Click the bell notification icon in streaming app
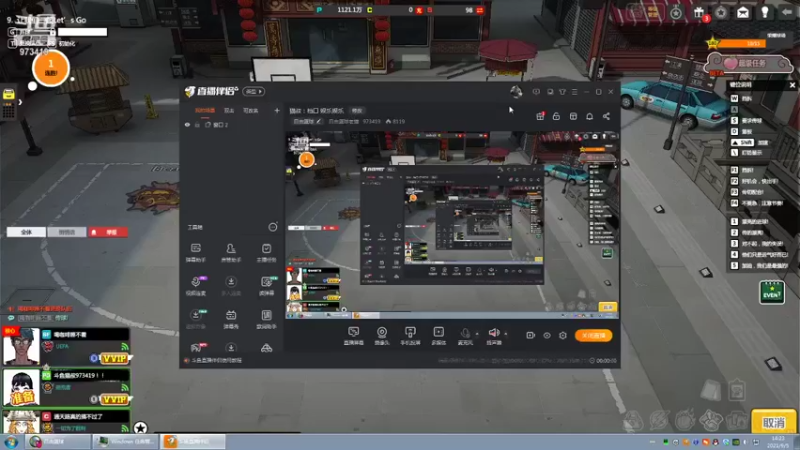The image size is (800, 450). (x=589, y=116)
